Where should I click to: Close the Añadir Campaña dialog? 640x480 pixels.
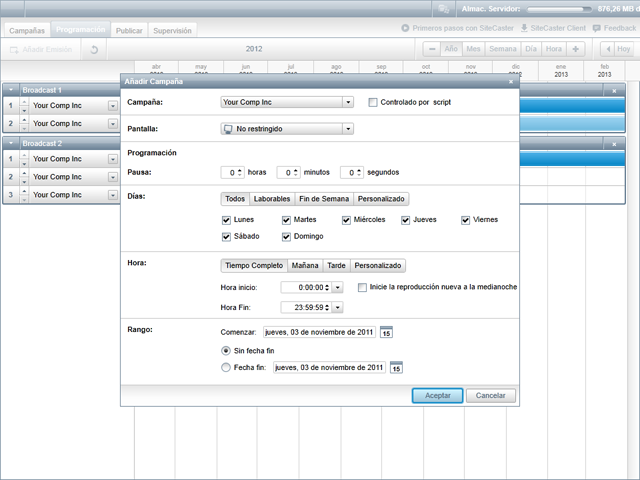pos(511,79)
